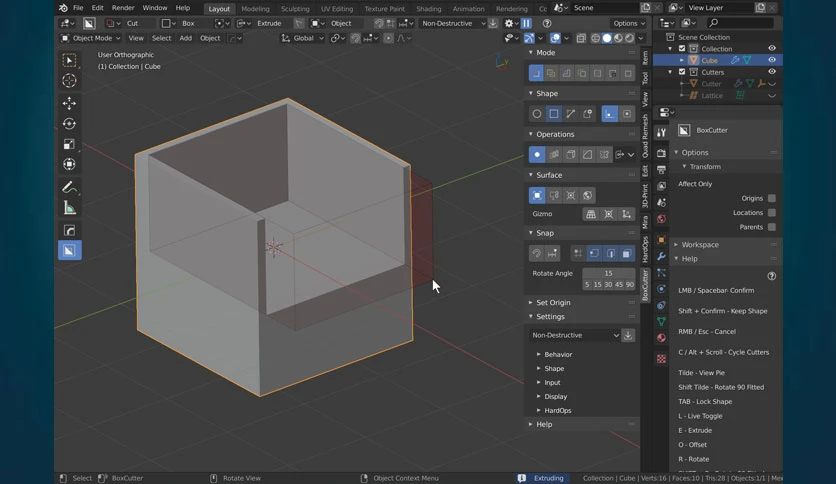This screenshot has width=836, height=484.
Task: Select the Transform tool
Action: 69,164
